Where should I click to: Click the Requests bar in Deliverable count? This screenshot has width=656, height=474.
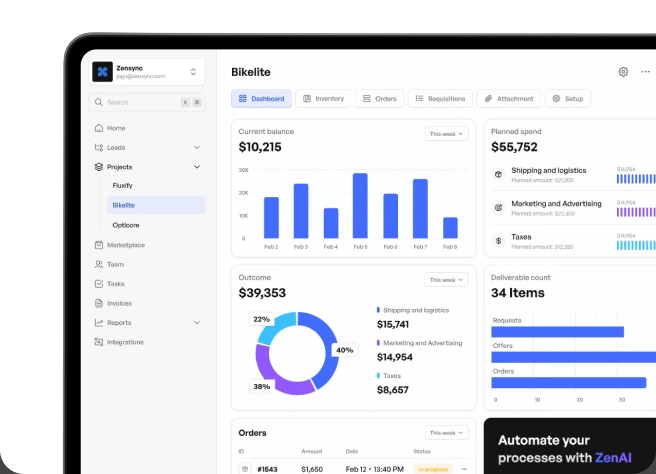557,332
